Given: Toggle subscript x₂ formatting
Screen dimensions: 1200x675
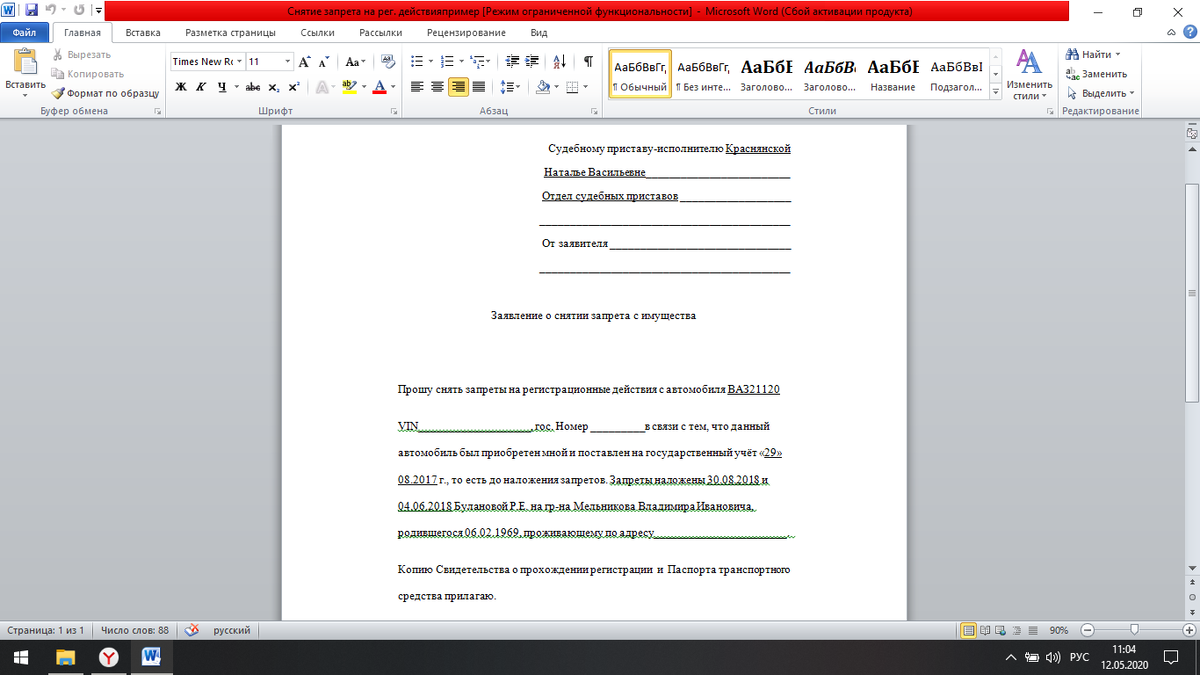Looking at the screenshot, I should pos(273,87).
